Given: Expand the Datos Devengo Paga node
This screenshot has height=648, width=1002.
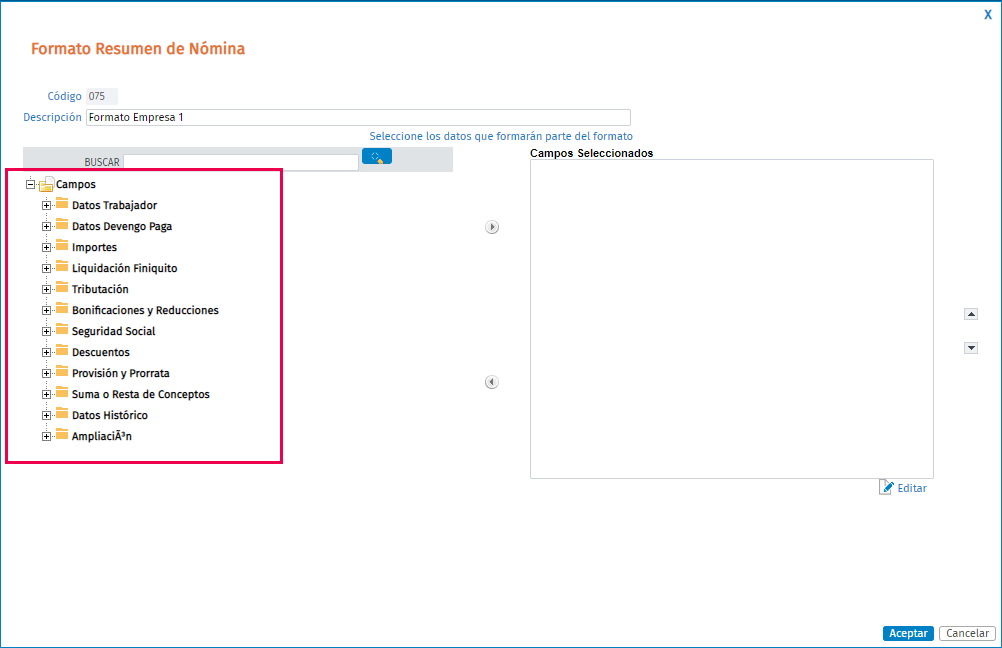Looking at the screenshot, I should pos(46,226).
